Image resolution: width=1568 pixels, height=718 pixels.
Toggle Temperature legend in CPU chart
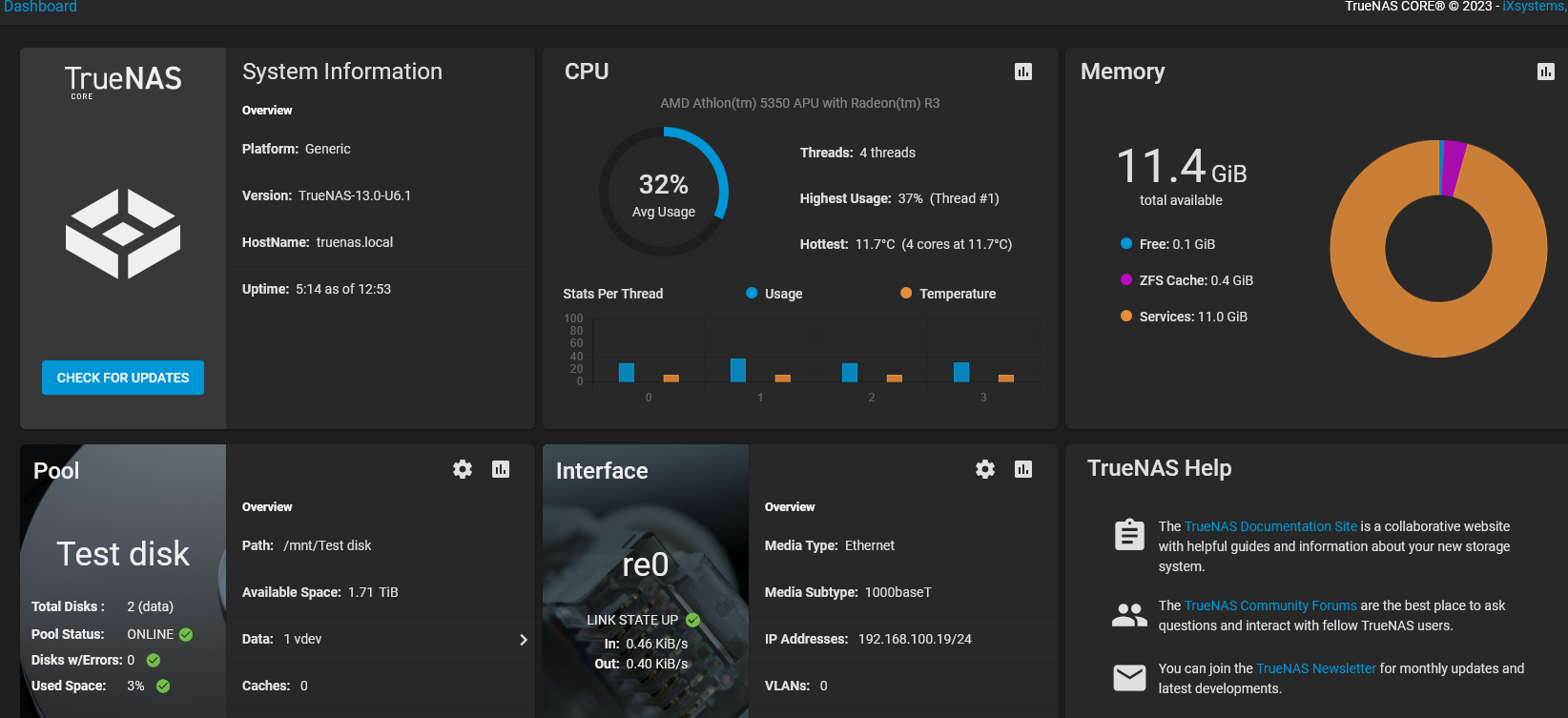pyautogui.click(x=948, y=294)
